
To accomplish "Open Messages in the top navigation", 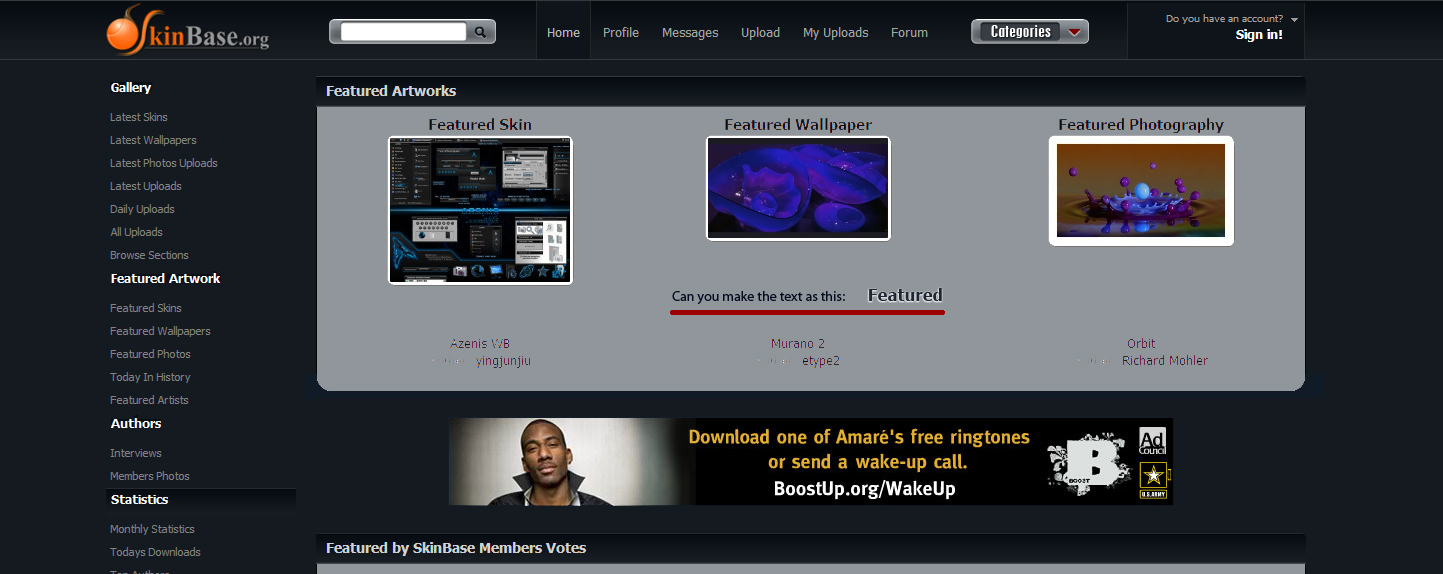I will tap(690, 32).
